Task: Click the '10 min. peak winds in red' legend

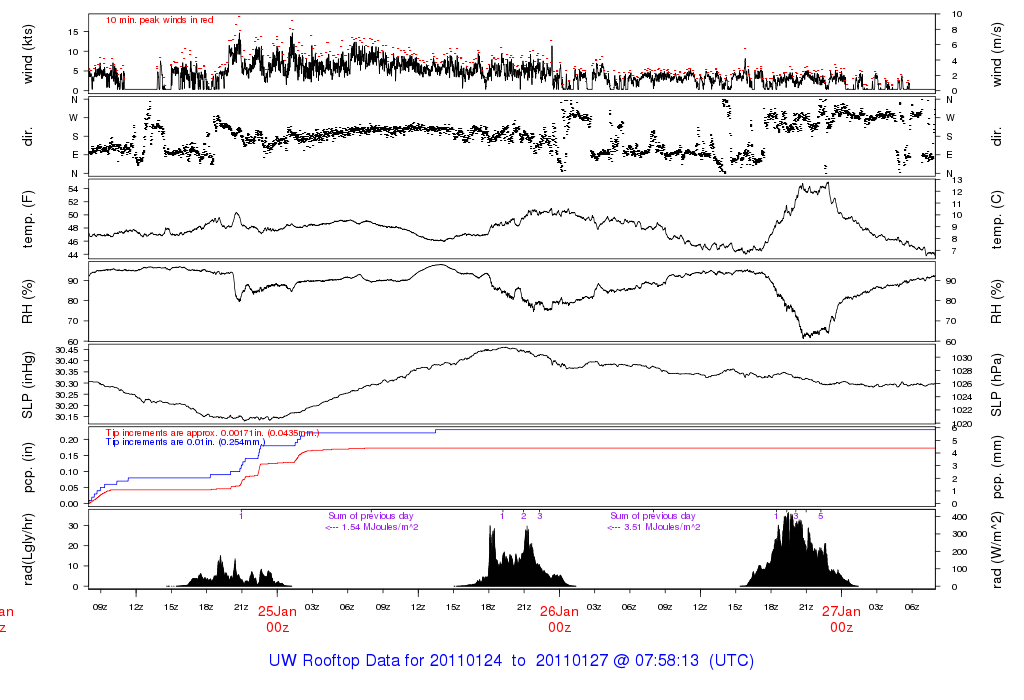Action: 159,19
